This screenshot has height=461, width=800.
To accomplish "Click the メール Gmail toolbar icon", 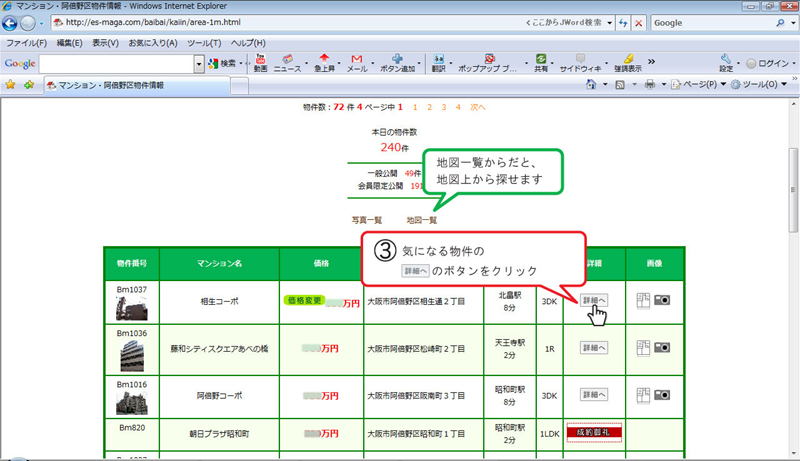I will coord(356,63).
